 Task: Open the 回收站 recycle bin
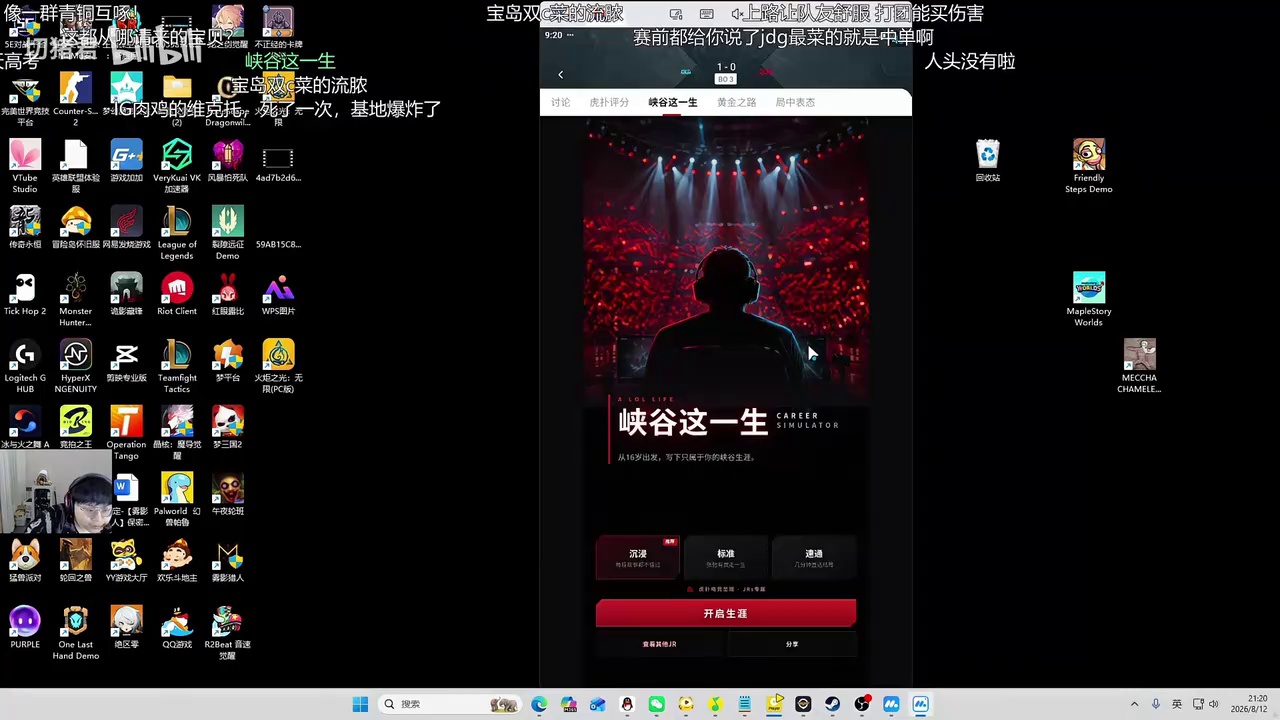[x=988, y=161]
